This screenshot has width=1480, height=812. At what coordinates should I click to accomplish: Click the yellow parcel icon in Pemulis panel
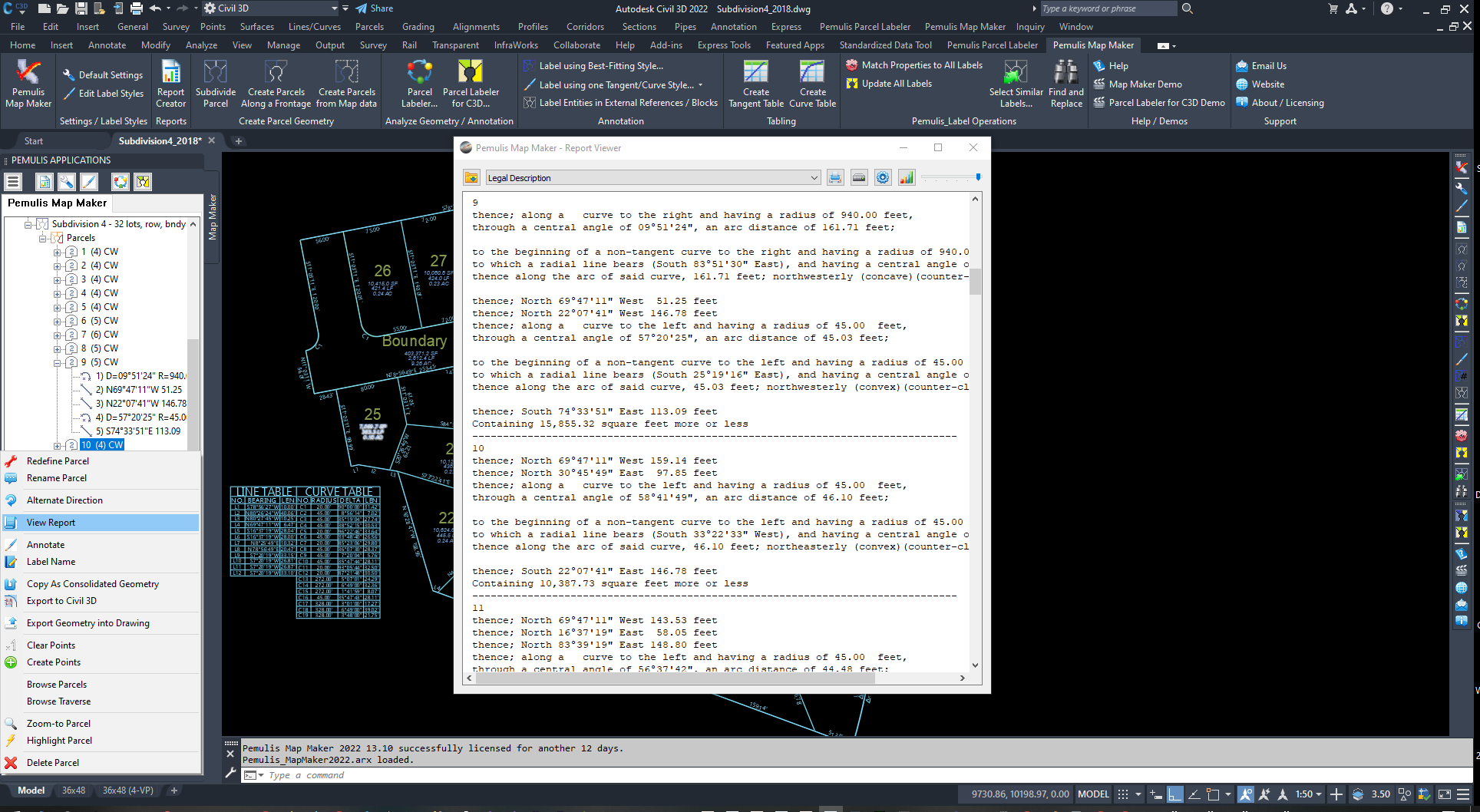(x=143, y=182)
